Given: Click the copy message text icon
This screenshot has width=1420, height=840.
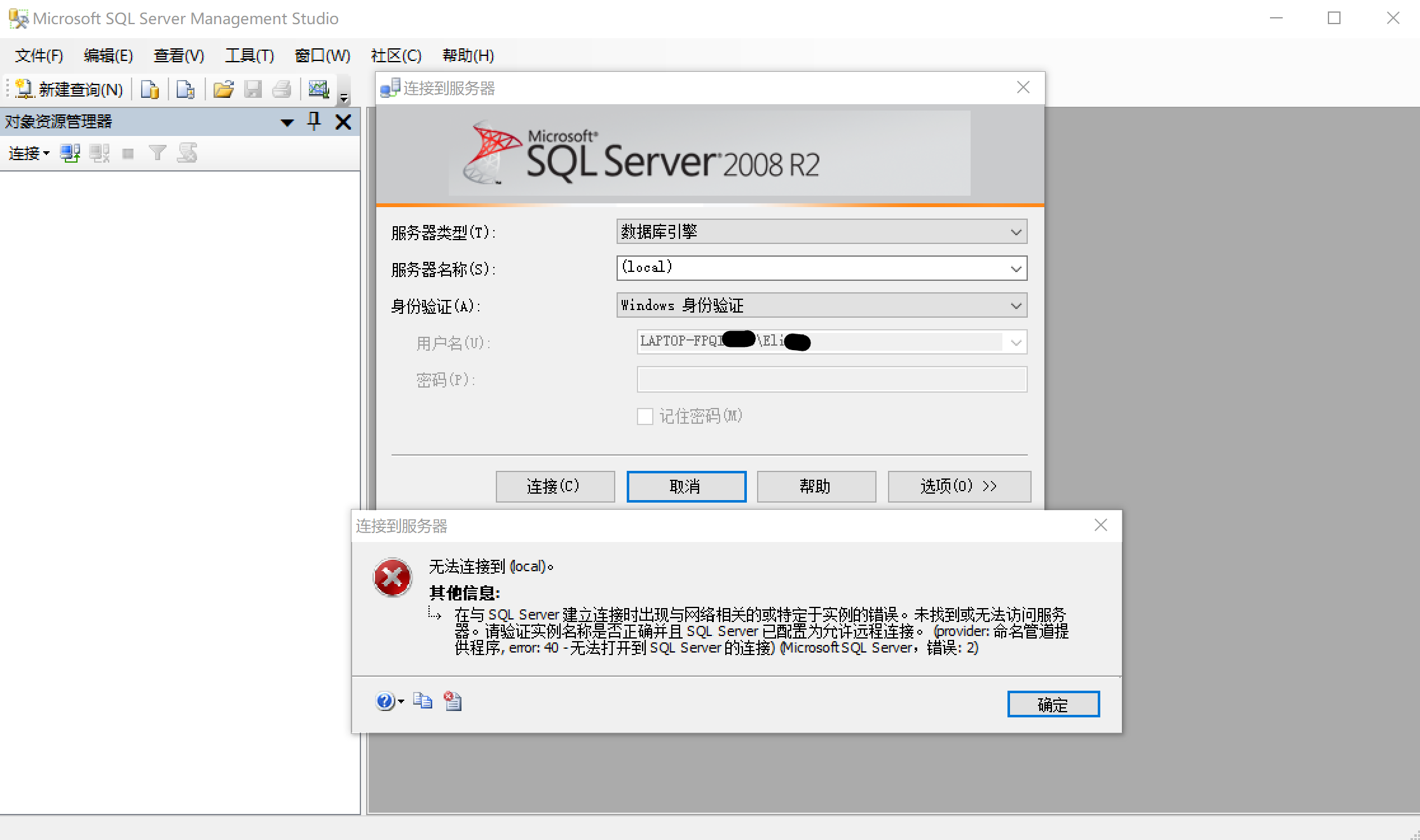Looking at the screenshot, I should [x=423, y=701].
